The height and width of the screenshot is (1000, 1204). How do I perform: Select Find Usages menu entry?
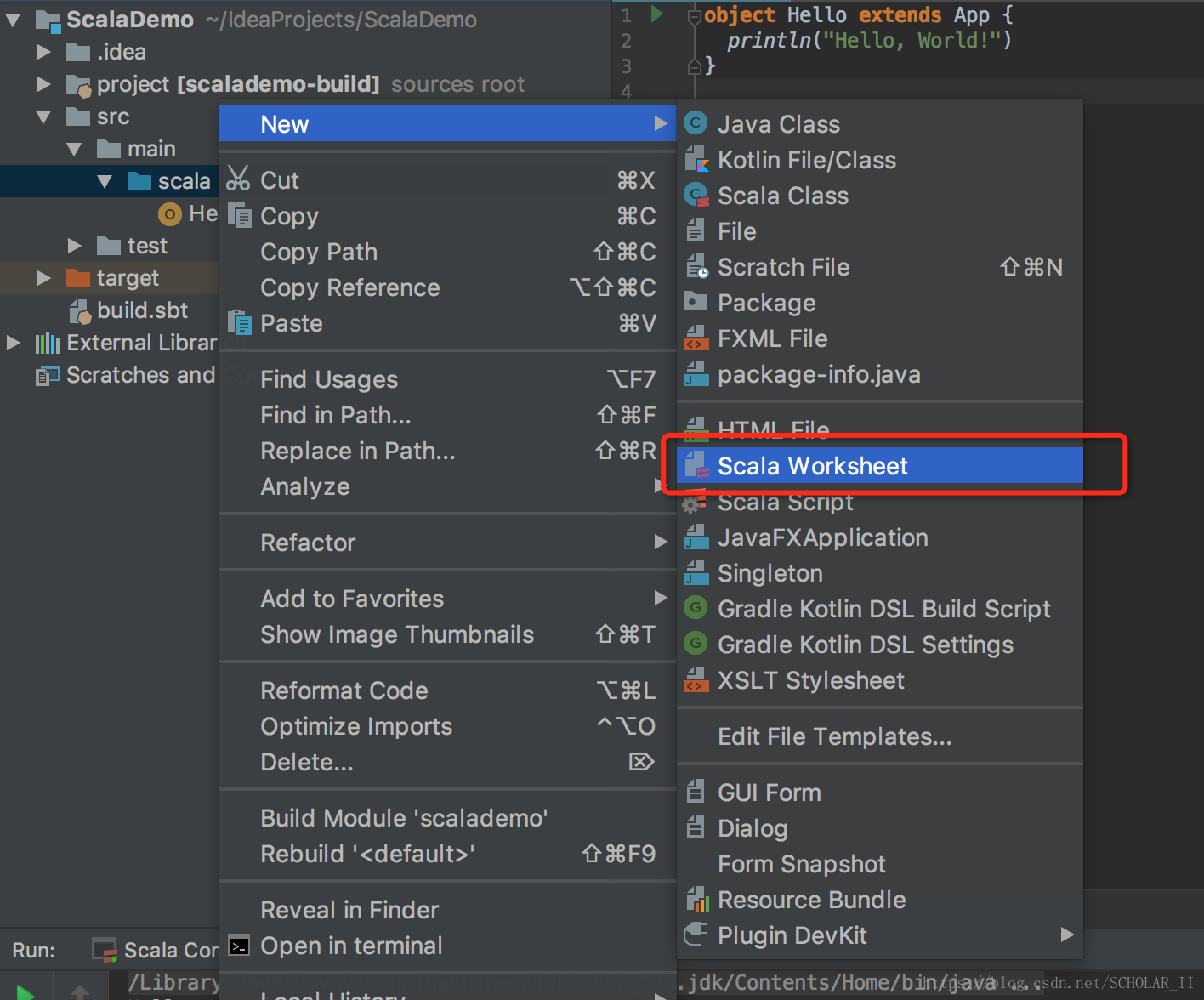pyautogui.click(x=447, y=379)
